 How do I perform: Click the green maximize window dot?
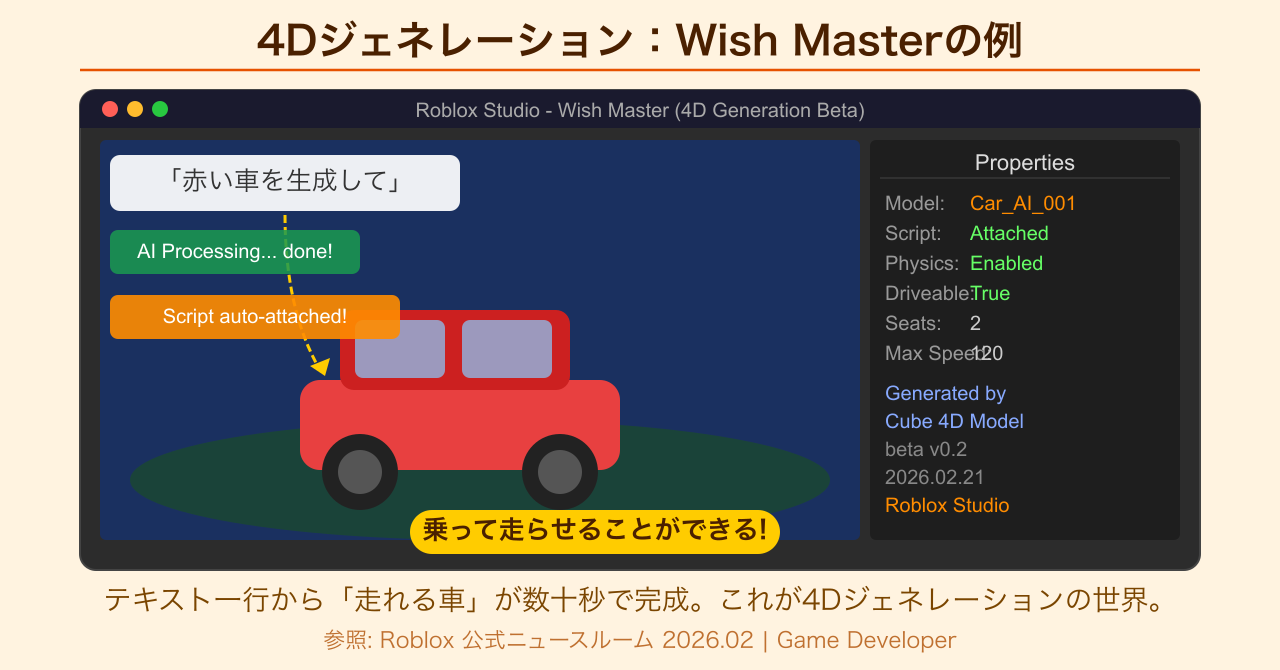160,109
